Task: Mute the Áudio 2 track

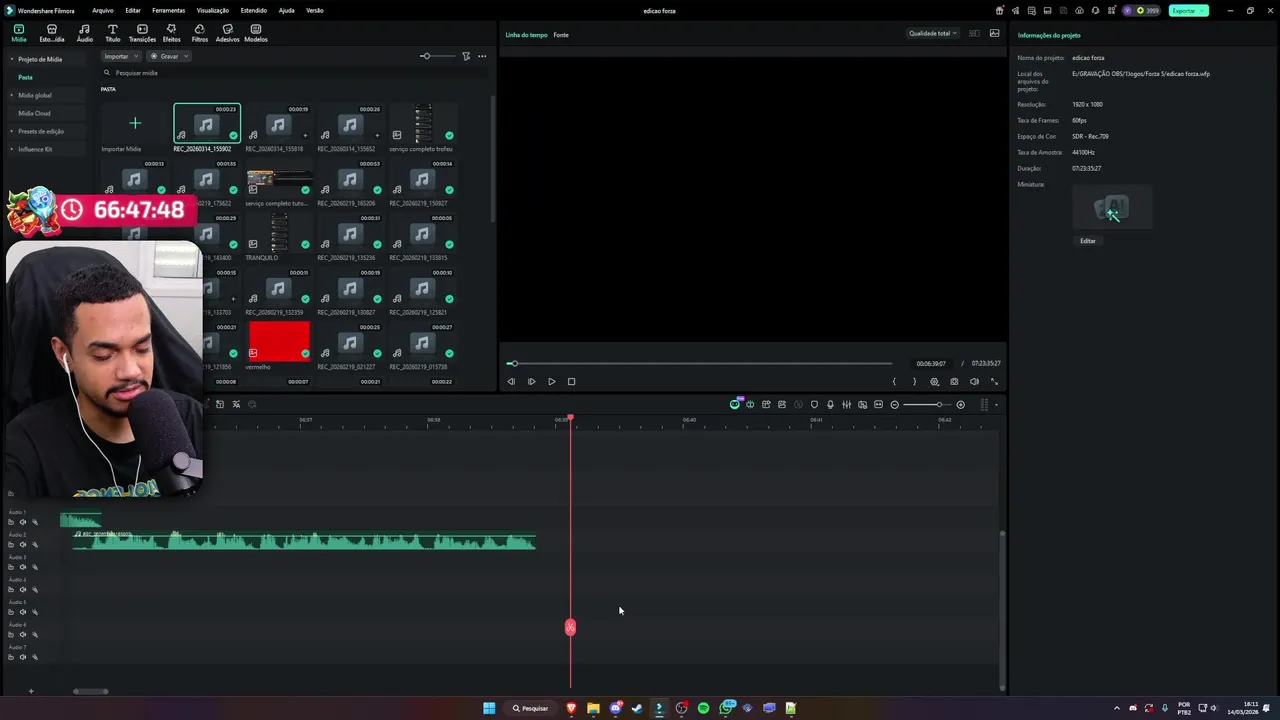Action: click(x=22, y=545)
